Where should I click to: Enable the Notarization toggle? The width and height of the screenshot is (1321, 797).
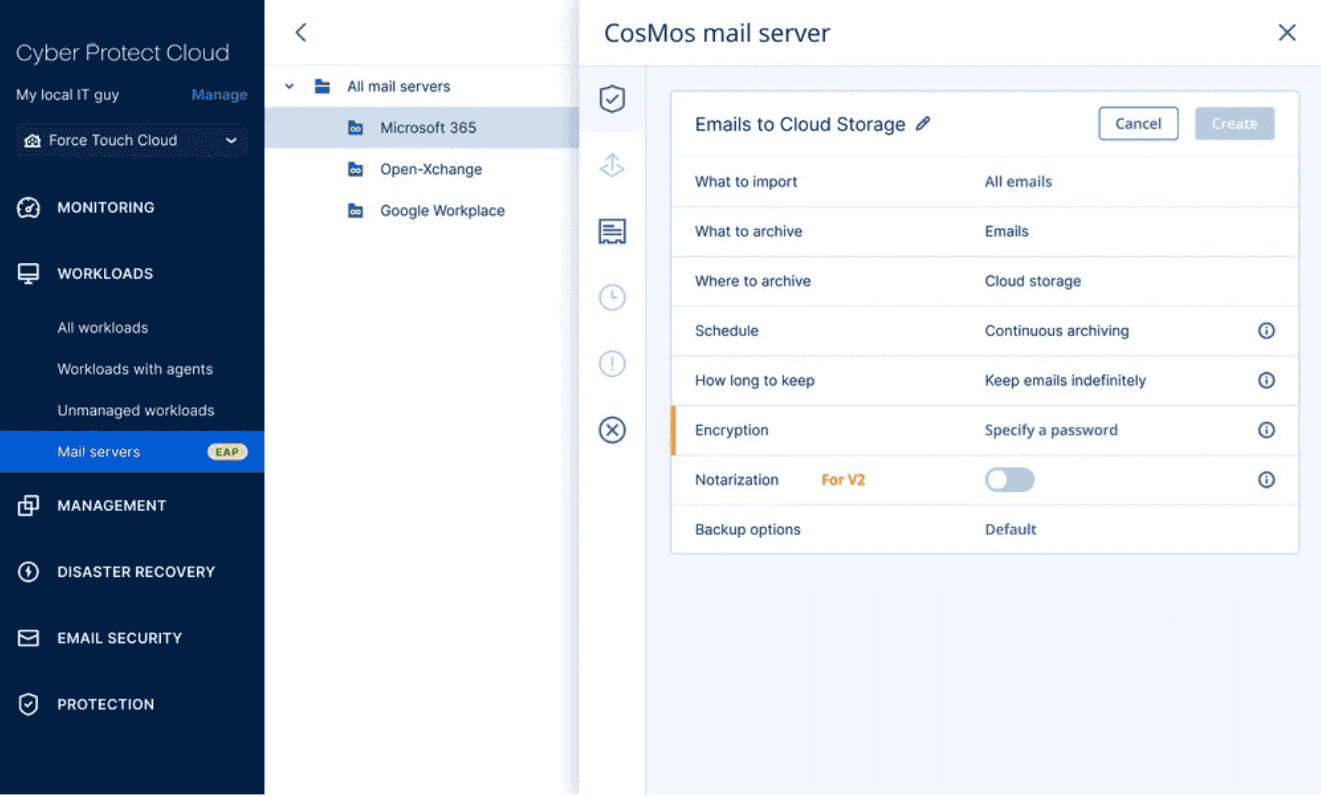coord(1009,480)
